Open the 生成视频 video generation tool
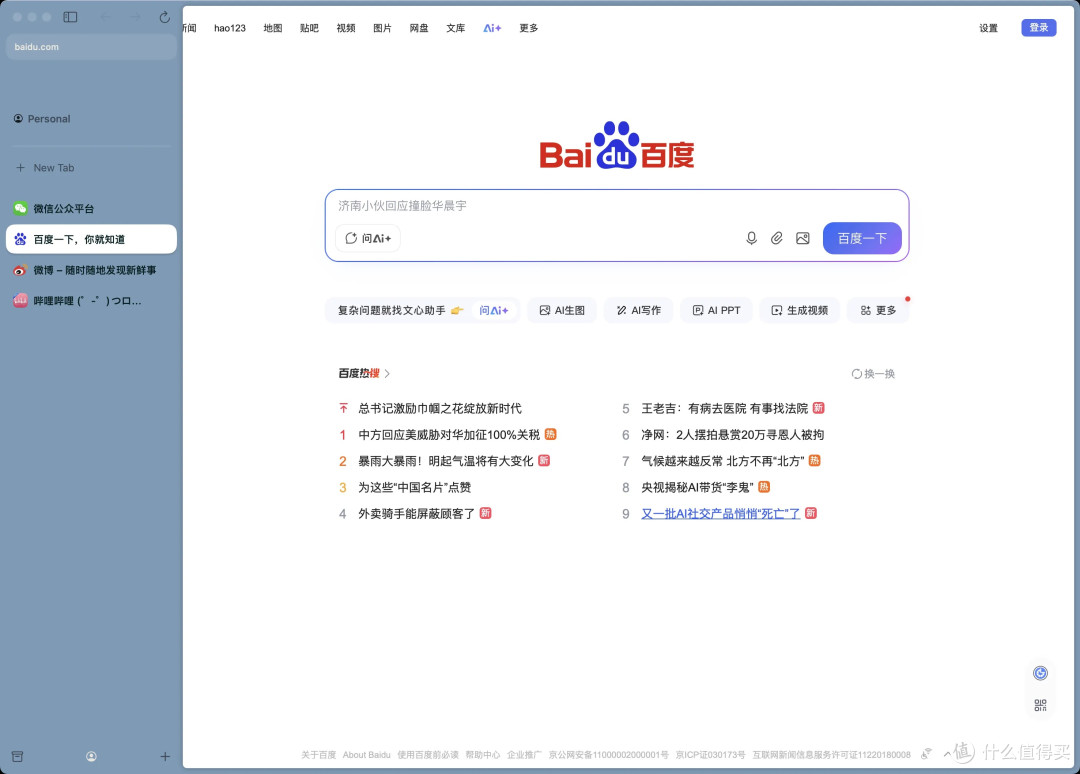This screenshot has height=774, width=1080. (799, 310)
